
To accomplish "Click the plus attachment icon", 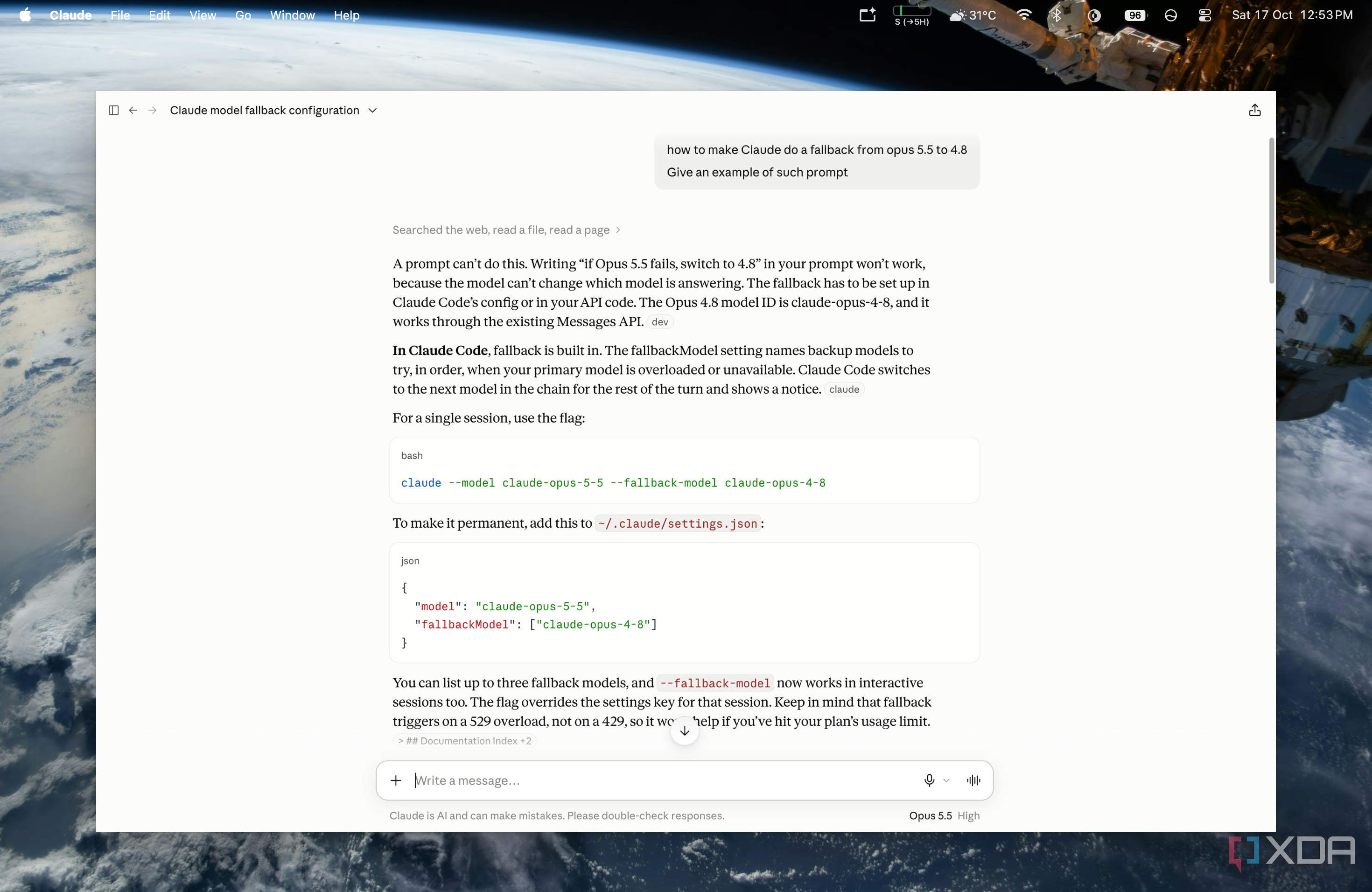I will click(395, 780).
